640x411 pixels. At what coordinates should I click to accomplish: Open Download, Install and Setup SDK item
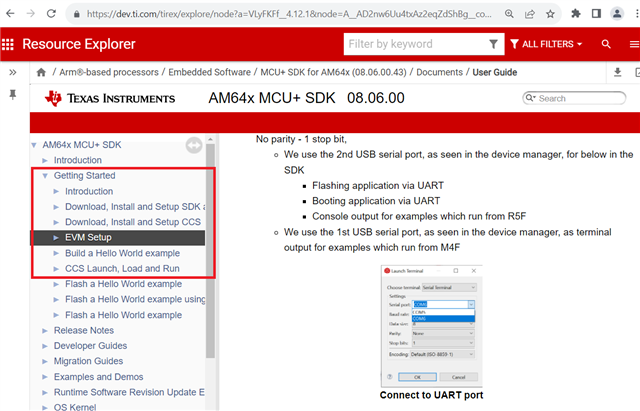135,207
